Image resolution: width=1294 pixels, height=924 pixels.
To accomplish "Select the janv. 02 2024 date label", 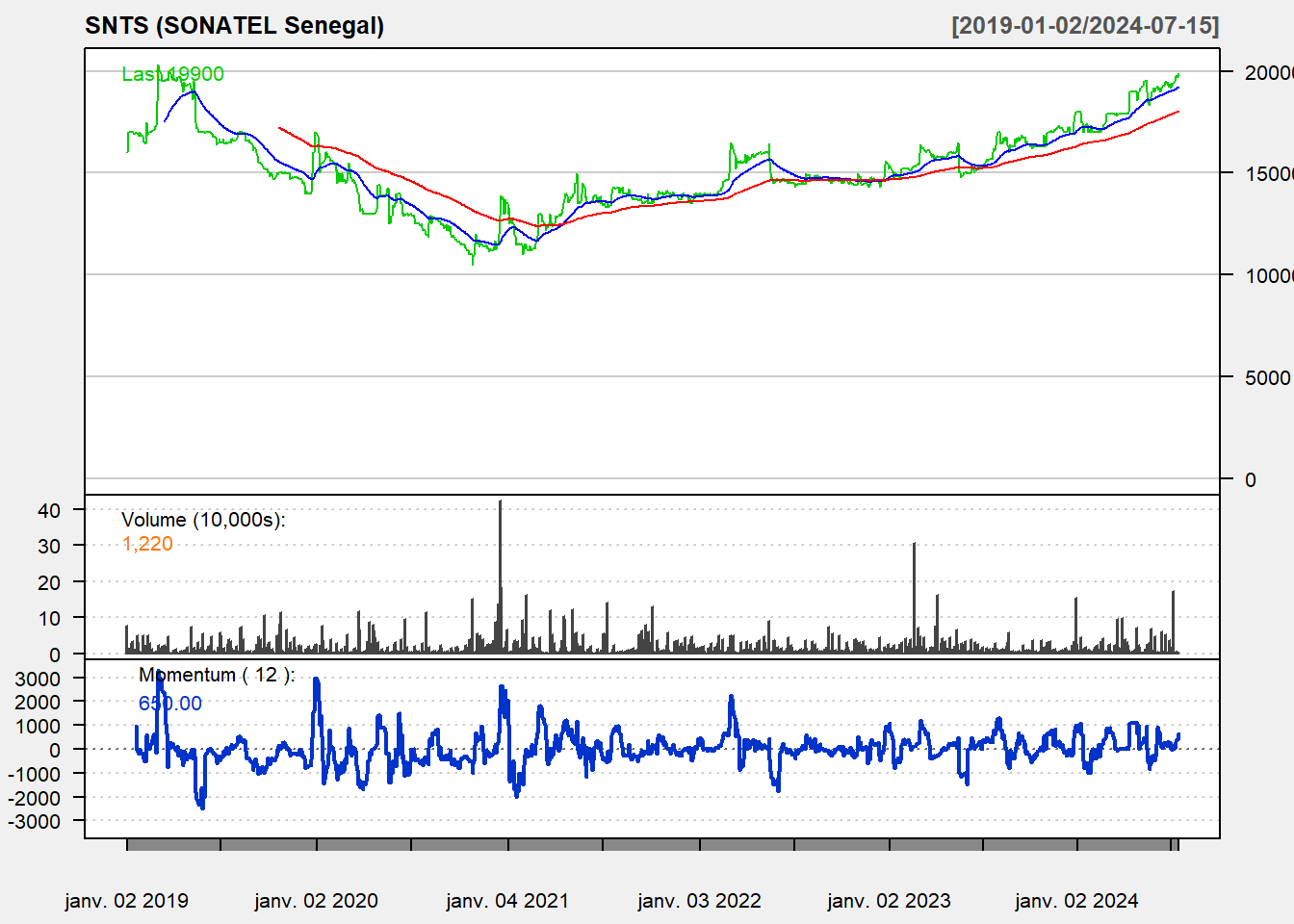I will (x=1076, y=901).
